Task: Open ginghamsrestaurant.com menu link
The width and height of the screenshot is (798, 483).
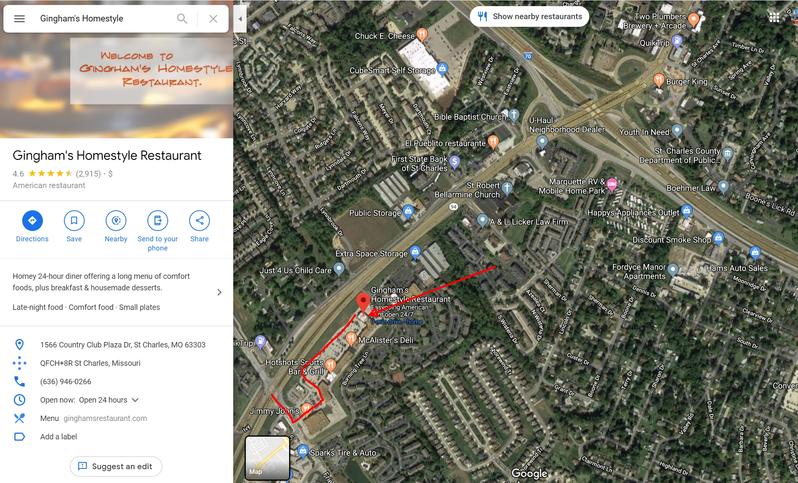Action: (105, 418)
